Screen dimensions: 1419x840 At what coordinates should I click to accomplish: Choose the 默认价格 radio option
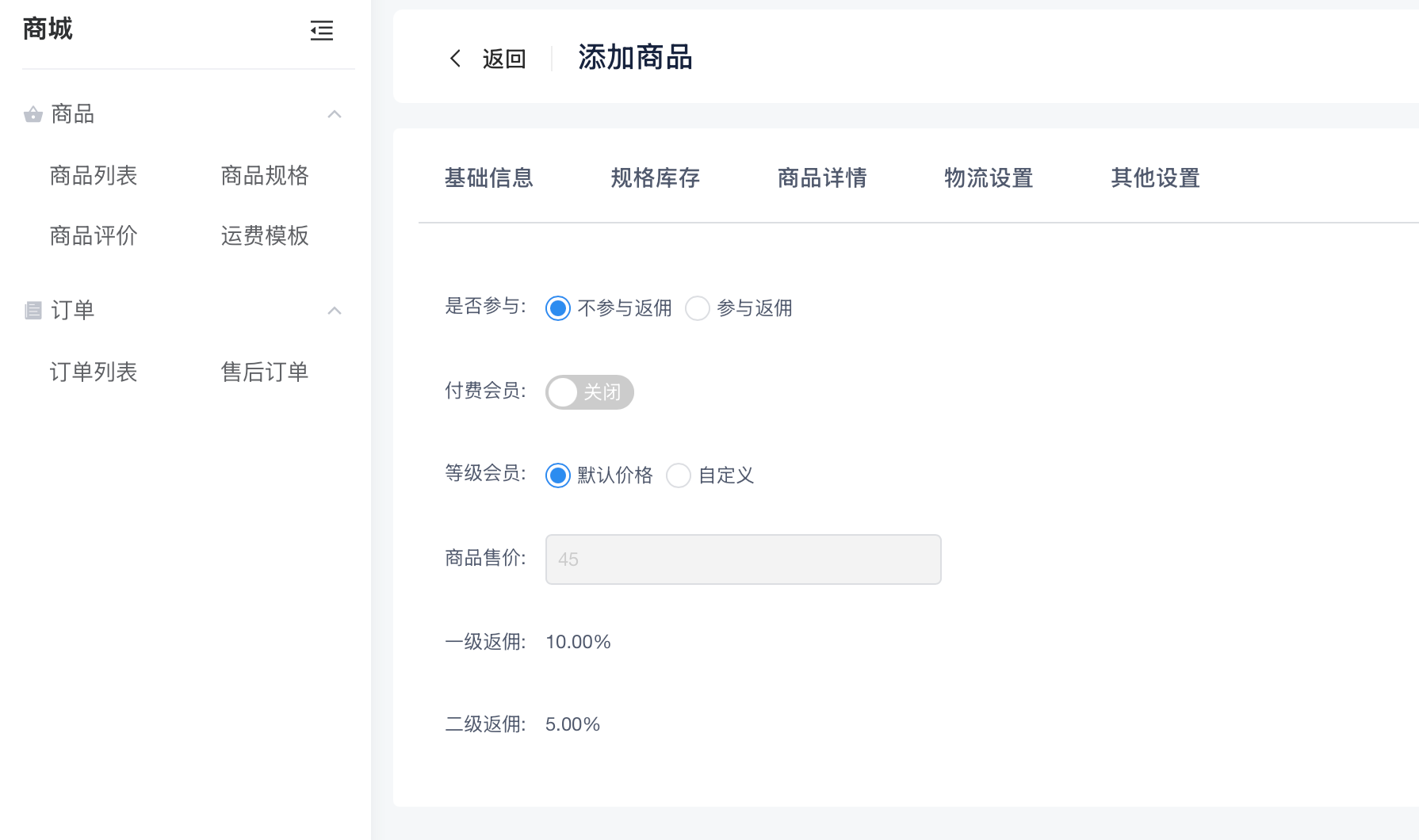558,475
